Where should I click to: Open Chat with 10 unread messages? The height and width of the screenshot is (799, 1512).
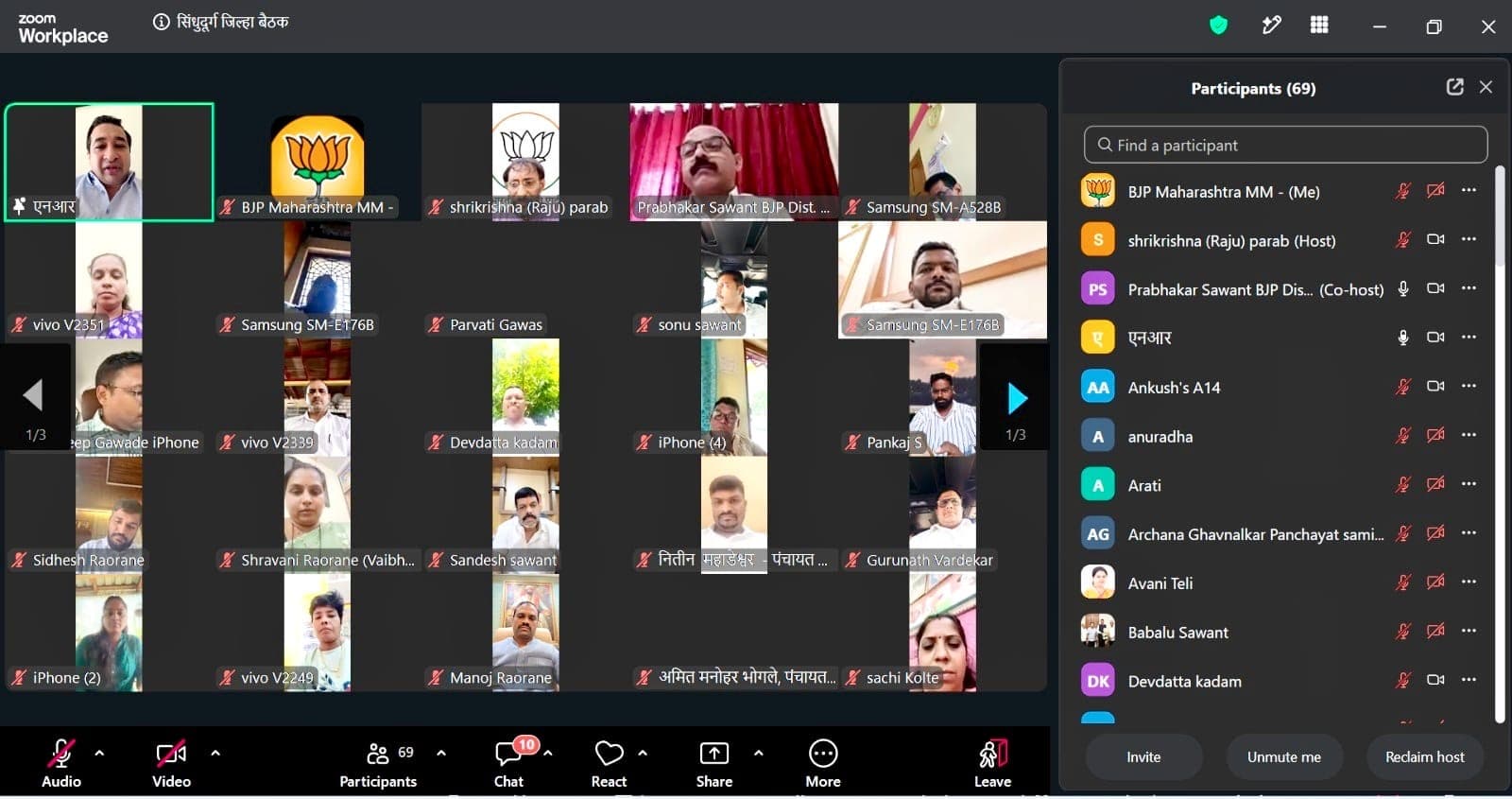[x=508, y=762]
